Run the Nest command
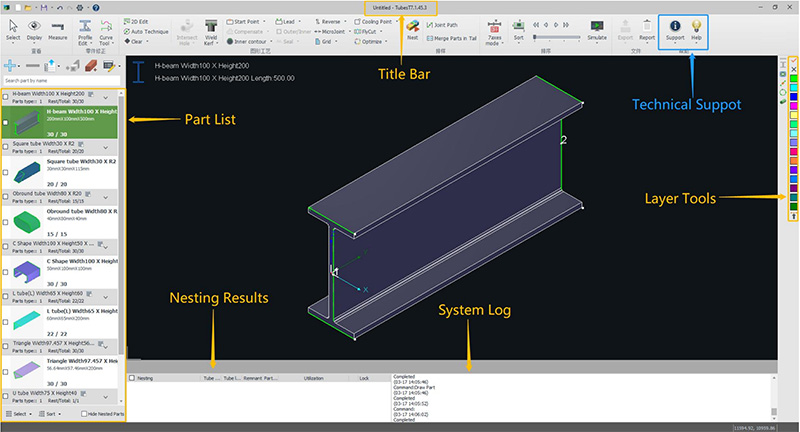Image resolution: width=800 pixels, height=432 pixels. (413, 28)
